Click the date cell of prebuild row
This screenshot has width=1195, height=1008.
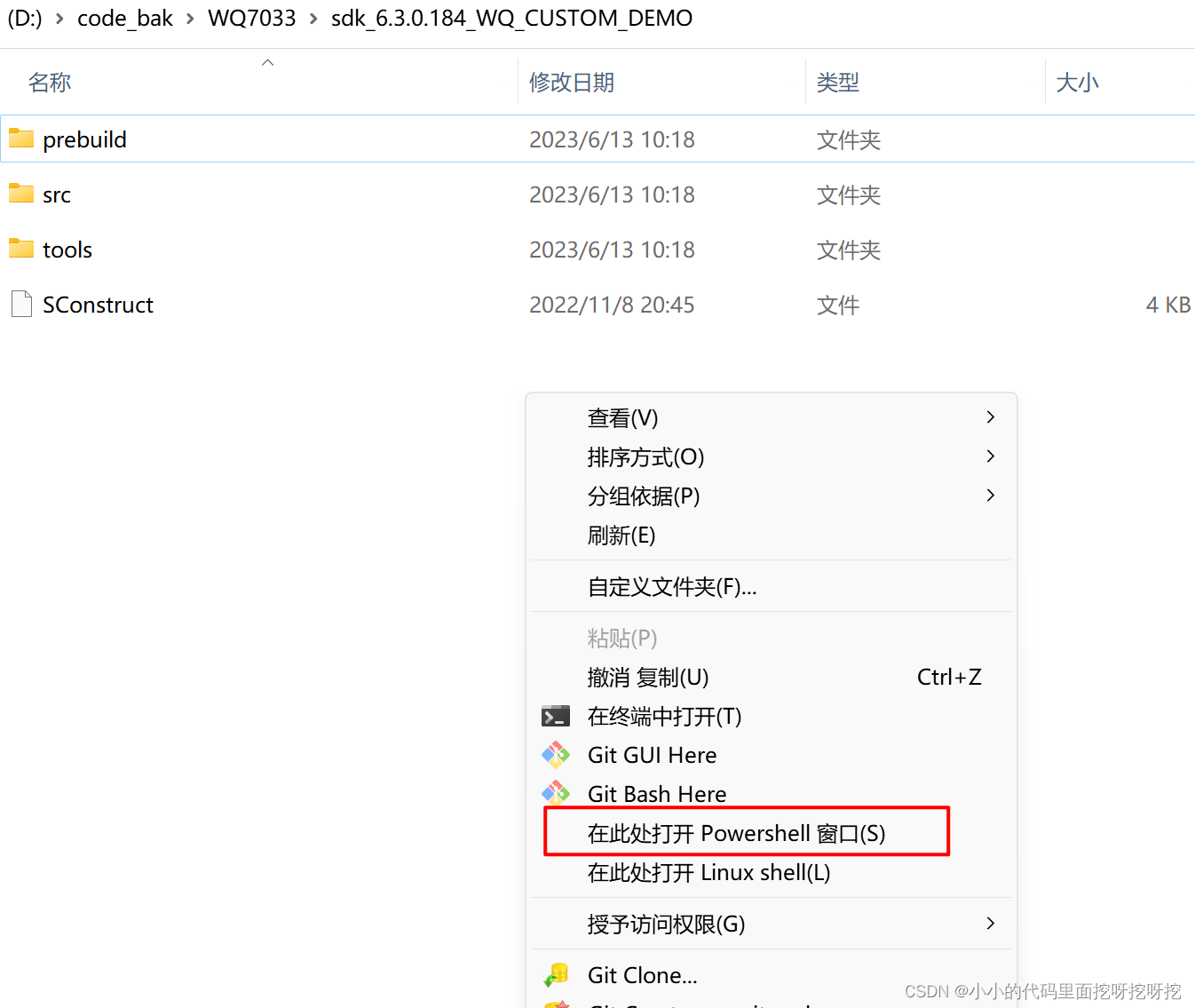[612, 139]
